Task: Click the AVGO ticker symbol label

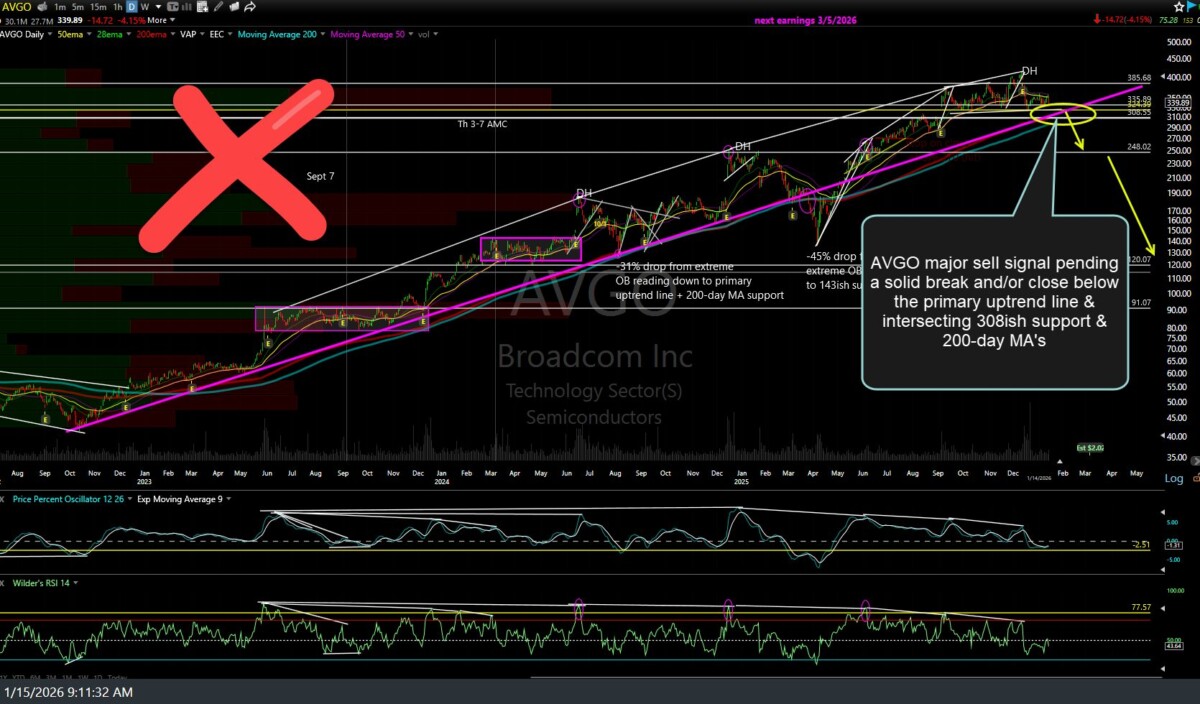Action: (x=17, y=6)
